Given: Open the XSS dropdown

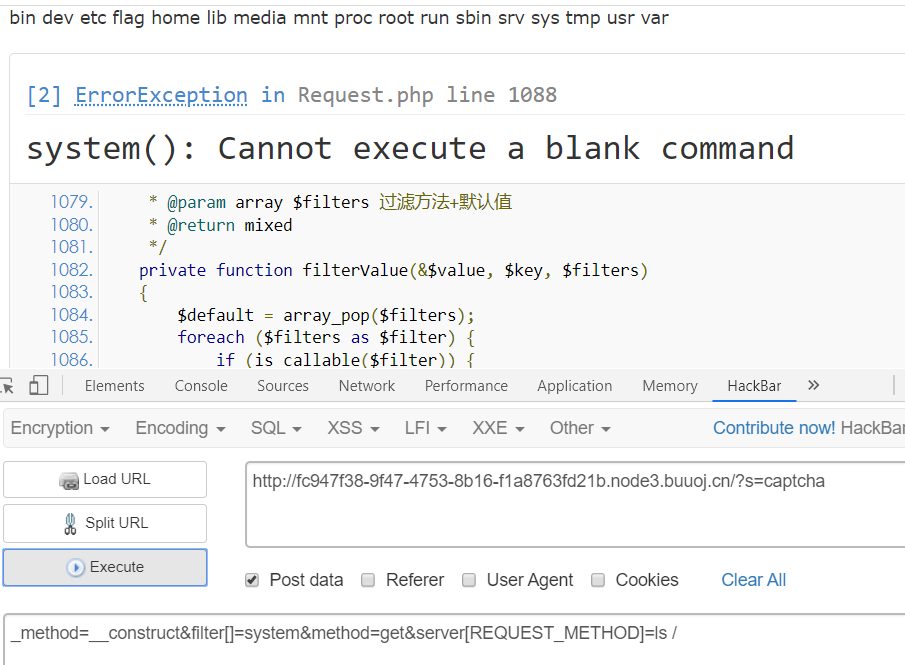Looking at the screenshot, I should 353,428.
